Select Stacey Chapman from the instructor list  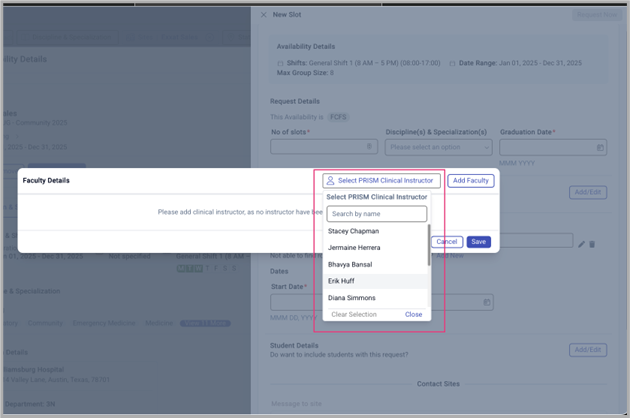coord(375,231)
